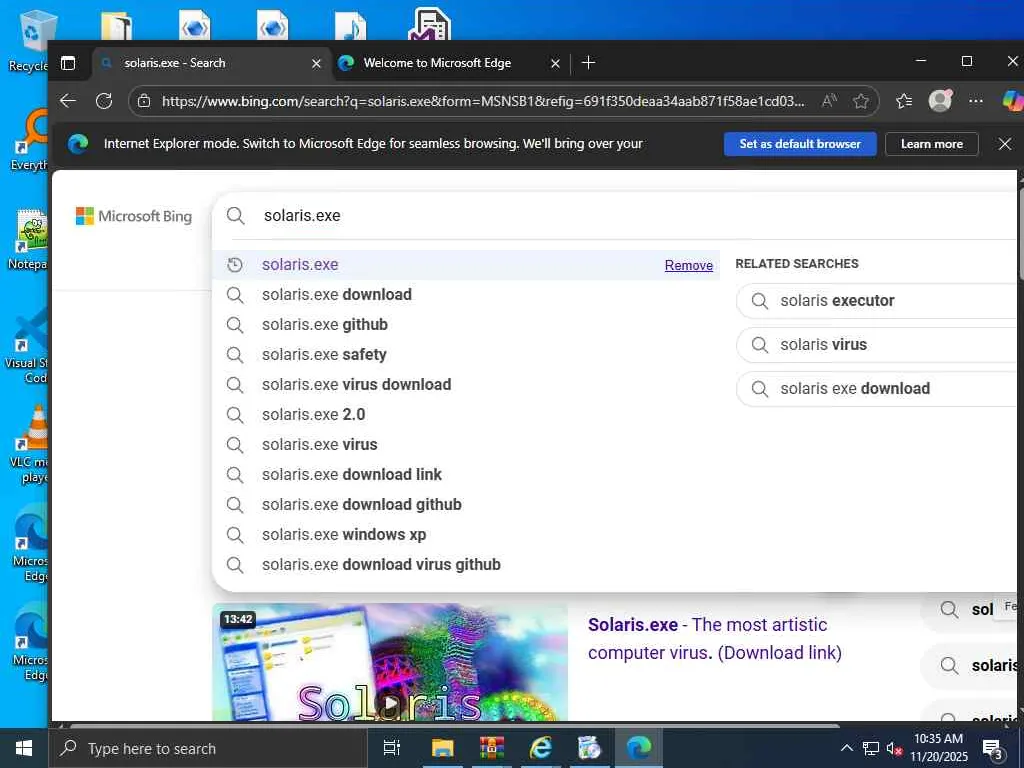The image size is (1024, 768).
Task: Open the Everything desktop shortcut
Action: point(28,140)
